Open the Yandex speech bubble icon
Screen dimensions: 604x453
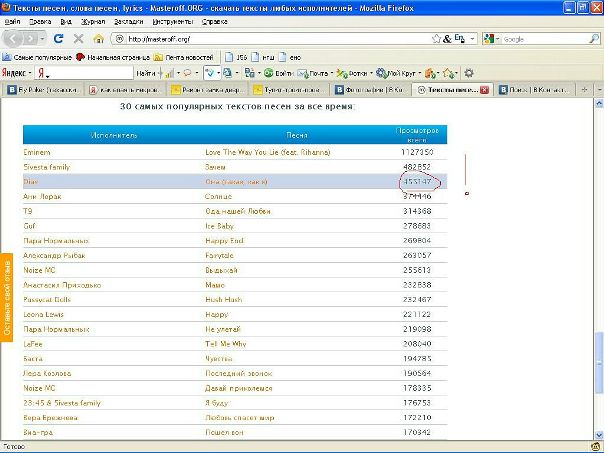point(188,73)
